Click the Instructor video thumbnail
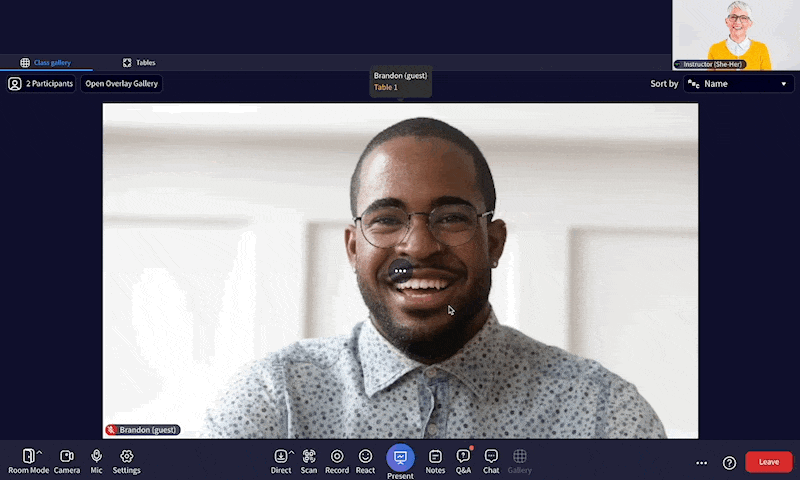Screen dimensions: 800x480 click(736, 35)
